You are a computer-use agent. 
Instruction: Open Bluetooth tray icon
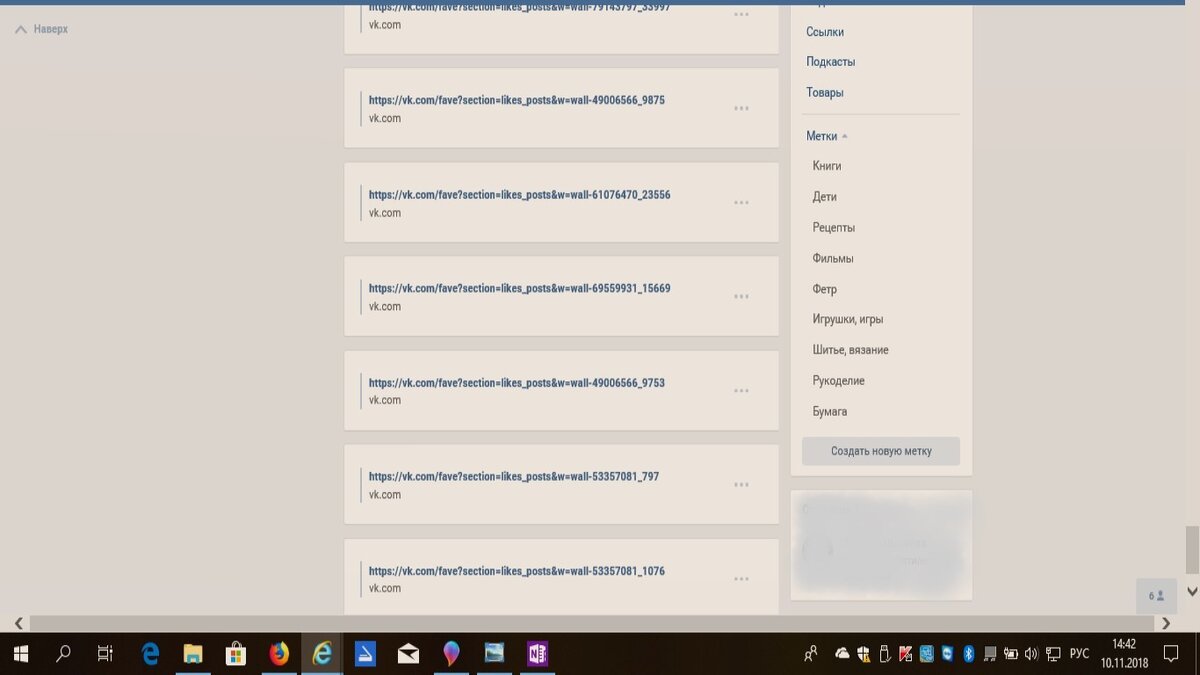(x=968, y=654)
